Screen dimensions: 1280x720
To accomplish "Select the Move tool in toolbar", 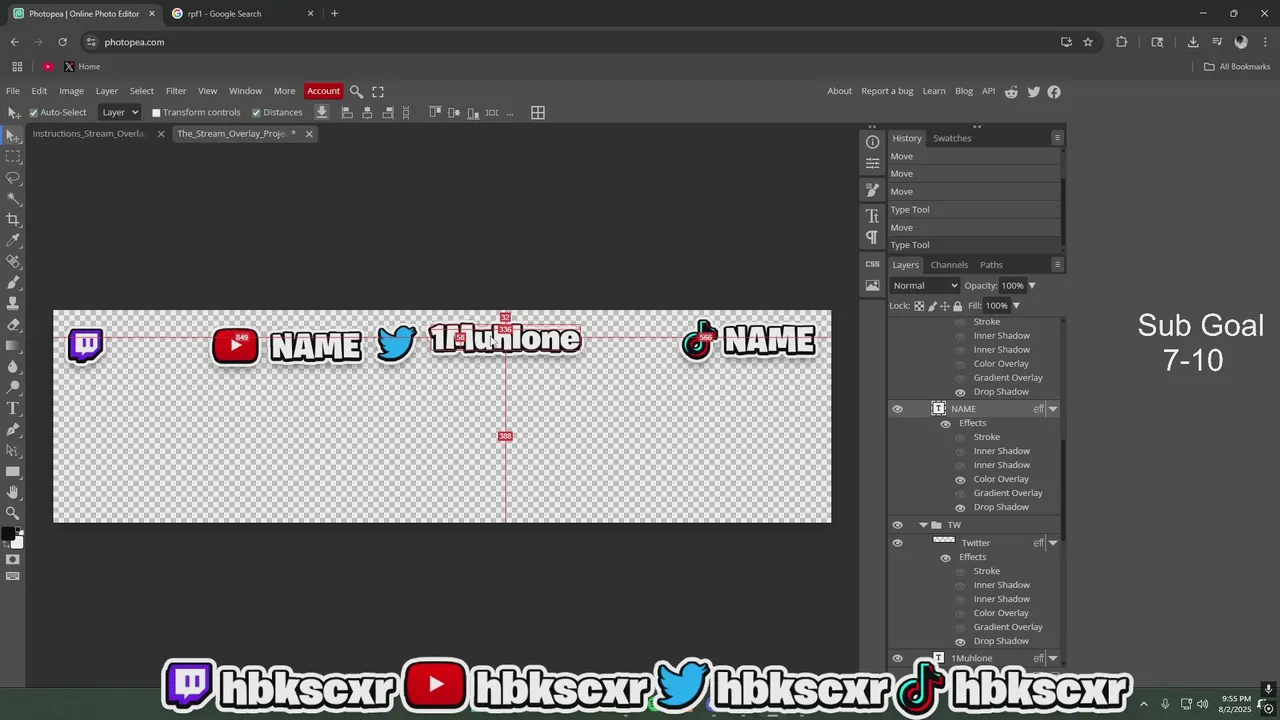I will click(13, 135).
